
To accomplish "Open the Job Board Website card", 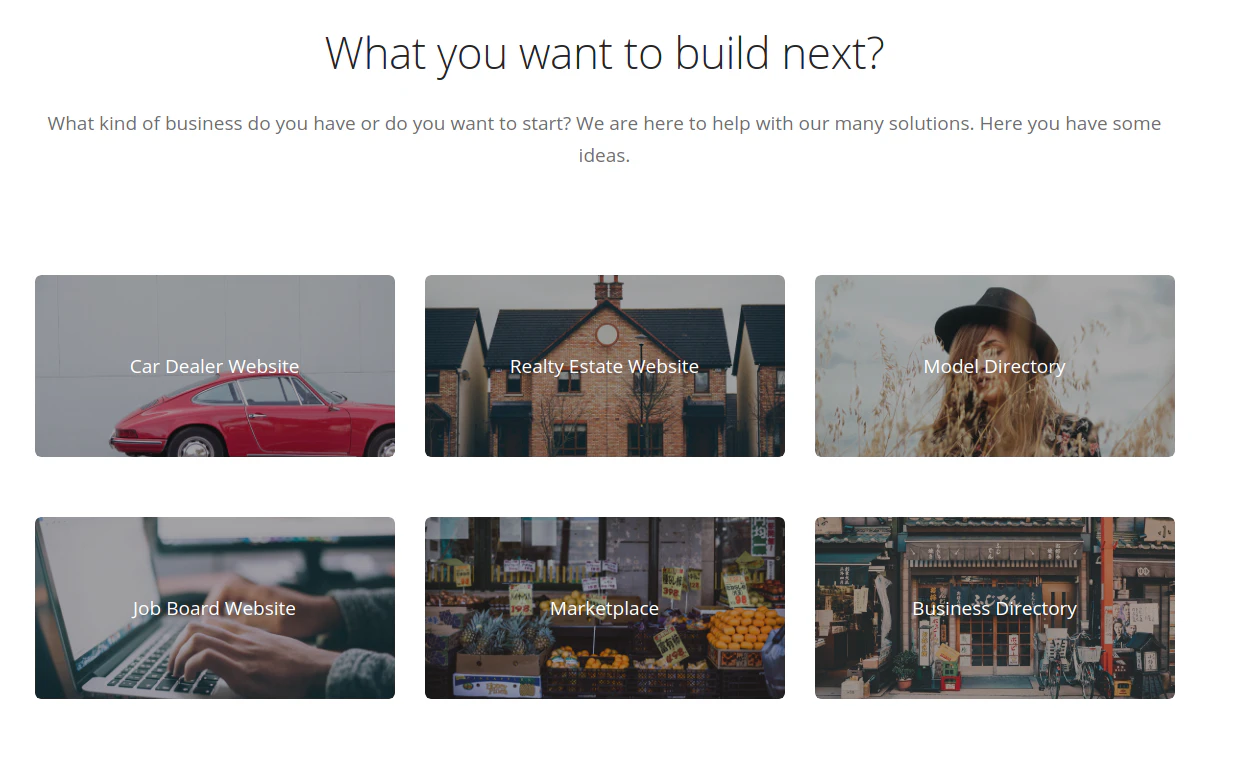I will (x=215, y=608).
